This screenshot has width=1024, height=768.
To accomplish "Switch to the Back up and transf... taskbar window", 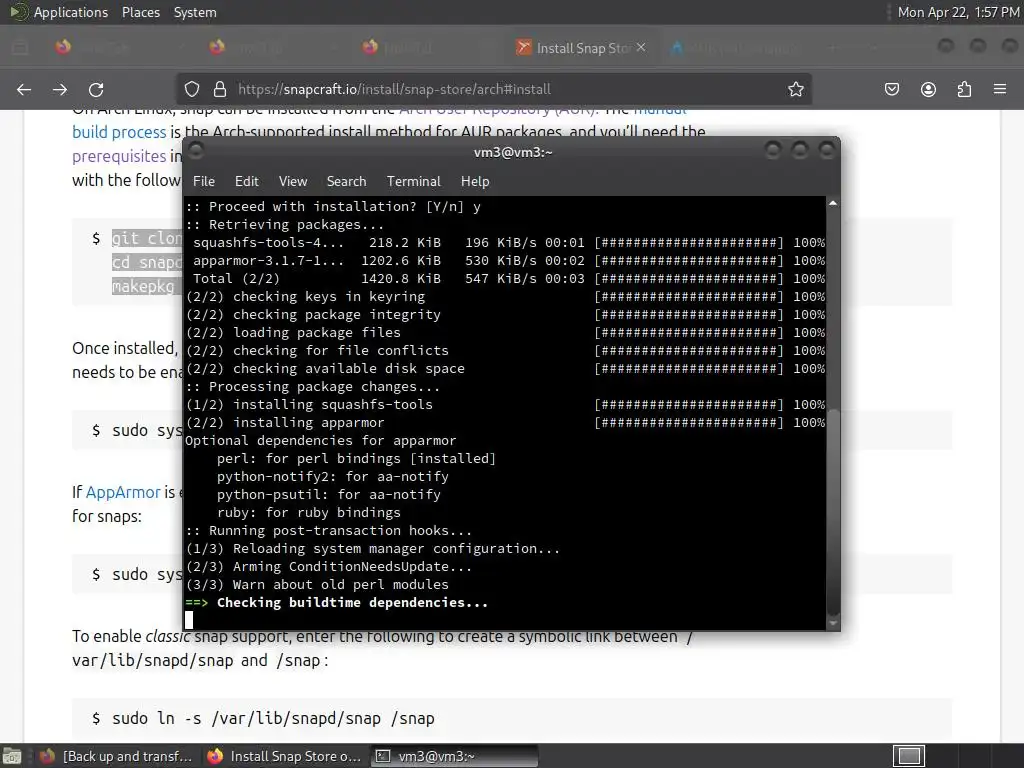I will click(x=118, y=756).
